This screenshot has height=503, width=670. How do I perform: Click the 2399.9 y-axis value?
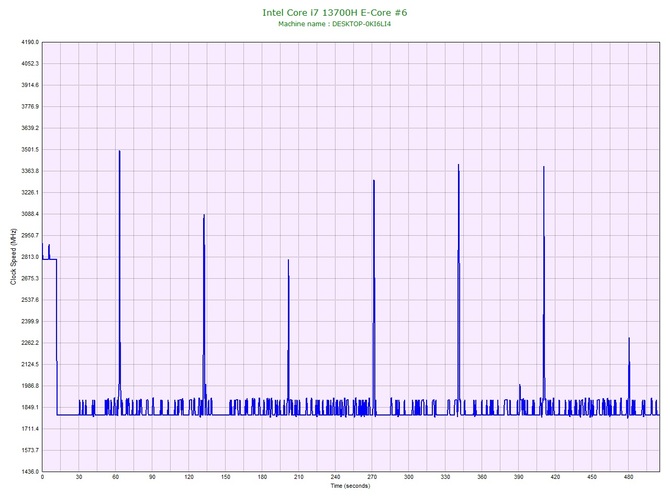coord(30,321)
